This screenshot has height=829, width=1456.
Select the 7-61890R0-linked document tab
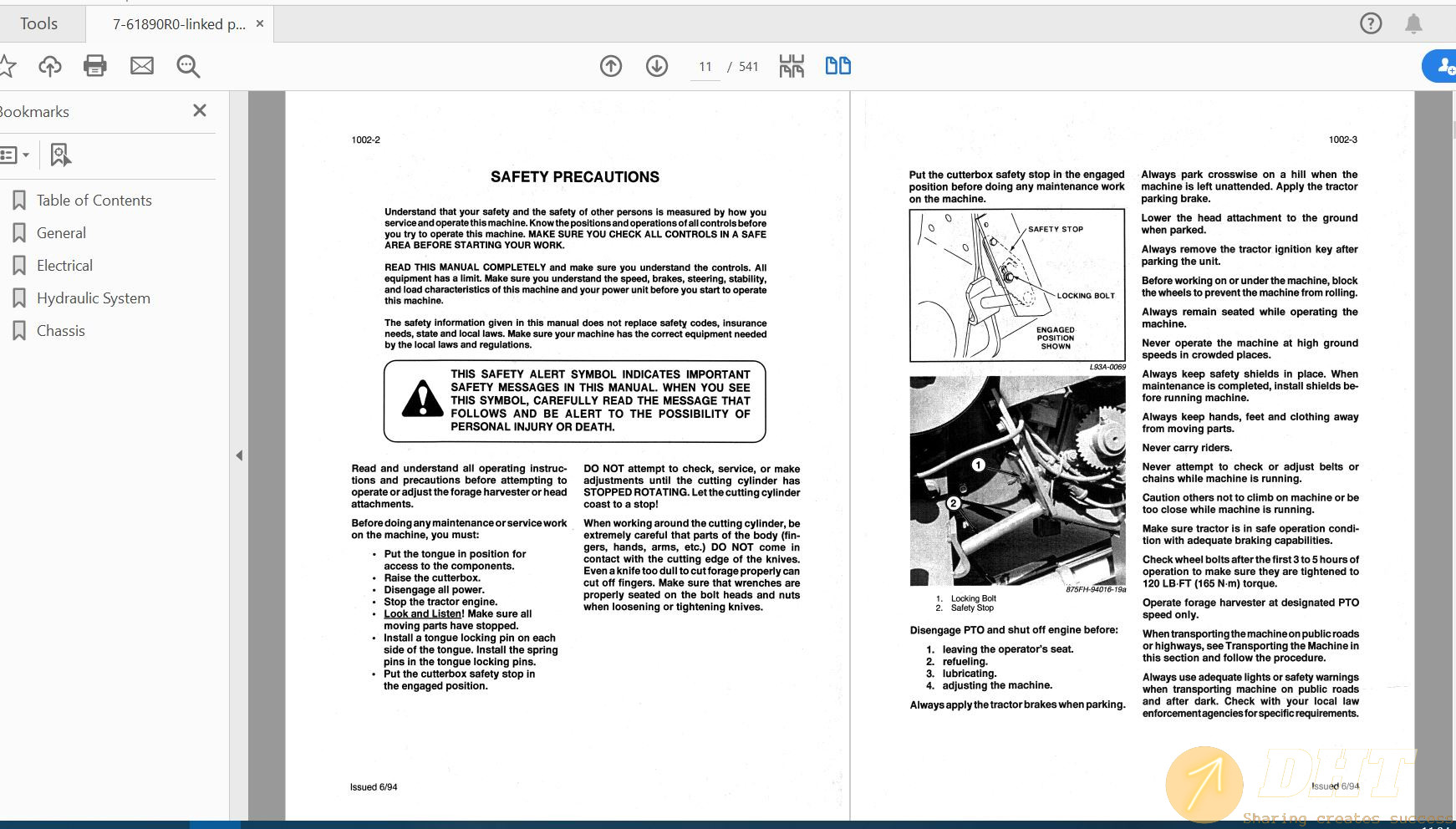tap(178, 24)
